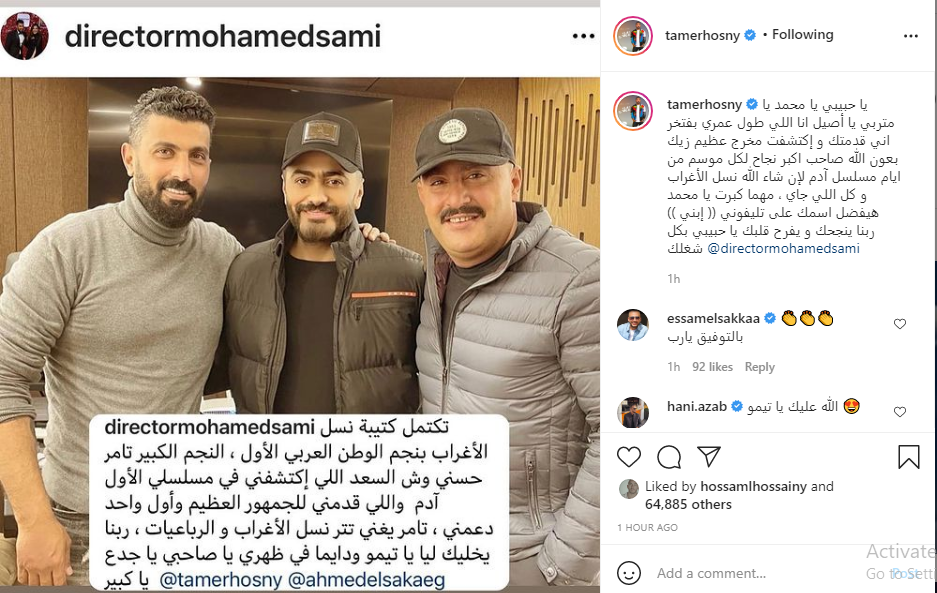Open tamerhosny's profile picture in header
This screenshot has width=937, height=593.
click(x=633, y=36)
